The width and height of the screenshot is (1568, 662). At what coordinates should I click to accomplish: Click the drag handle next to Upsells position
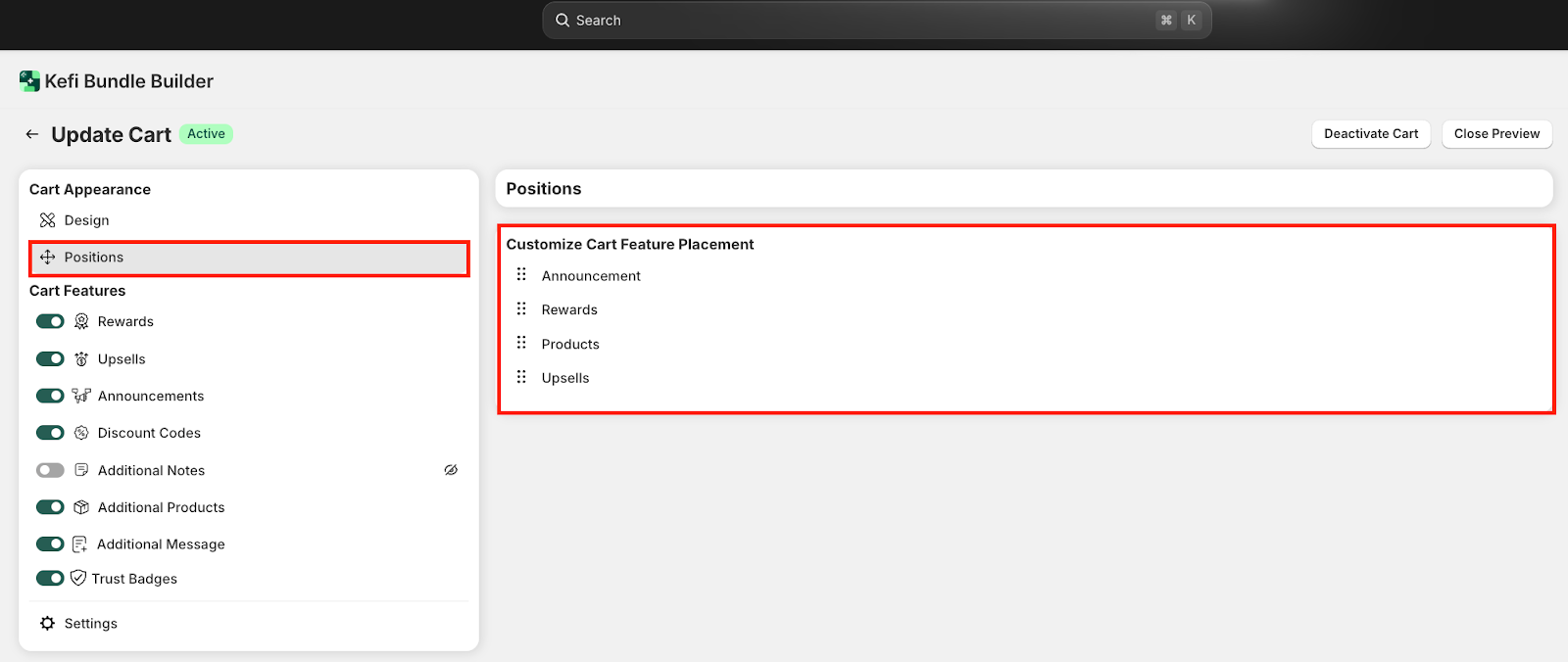521,377
